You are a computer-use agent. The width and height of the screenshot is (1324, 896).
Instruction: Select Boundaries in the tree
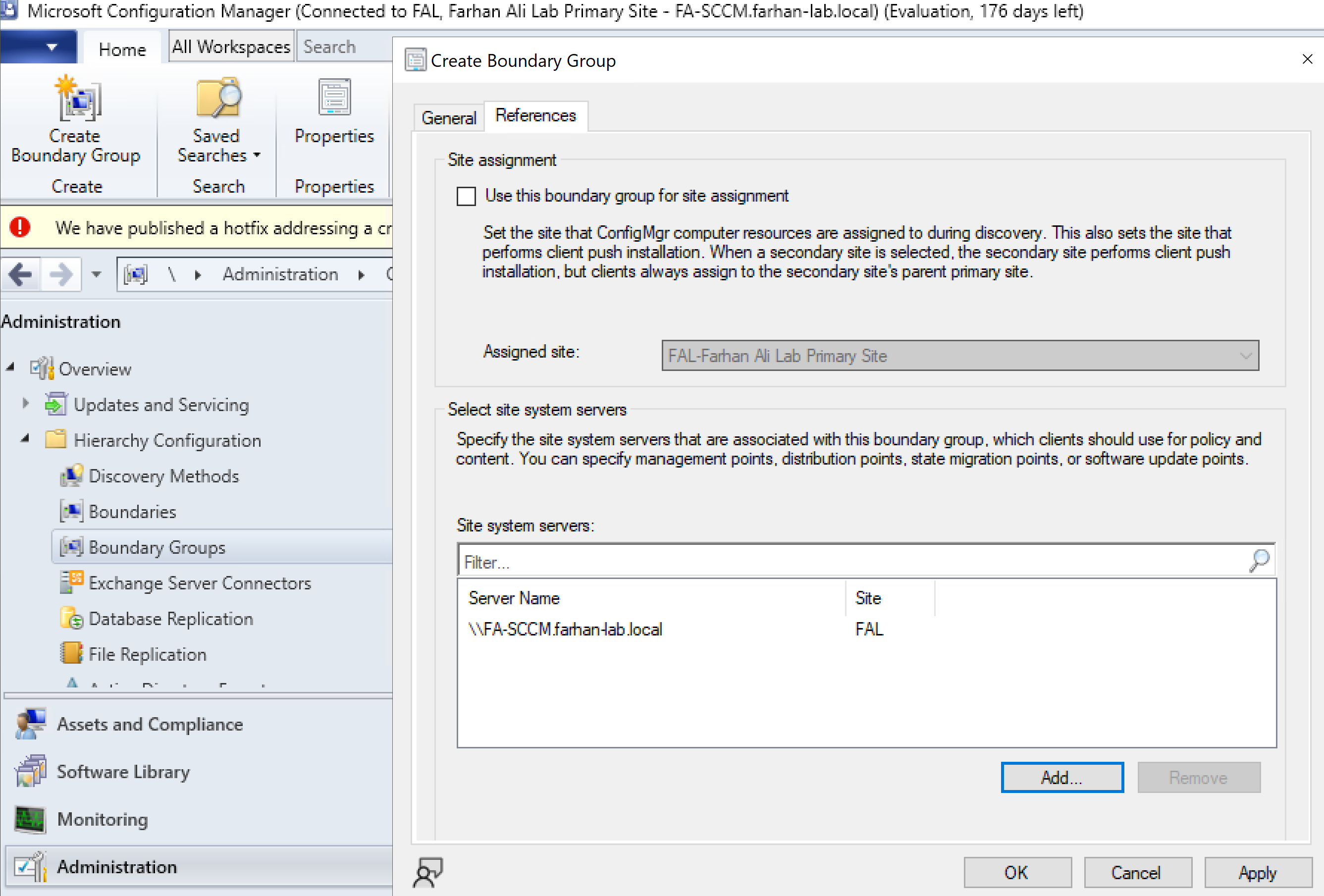coord(132,512)
